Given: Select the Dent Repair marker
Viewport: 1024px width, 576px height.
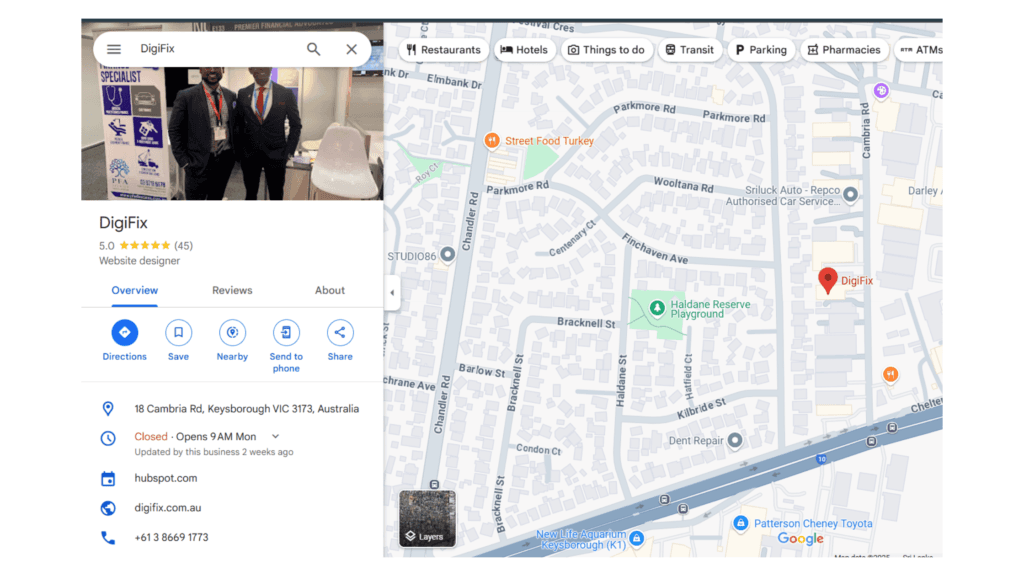Looking at the screenshot, I should pyautogui.click(x=735, y=440).
